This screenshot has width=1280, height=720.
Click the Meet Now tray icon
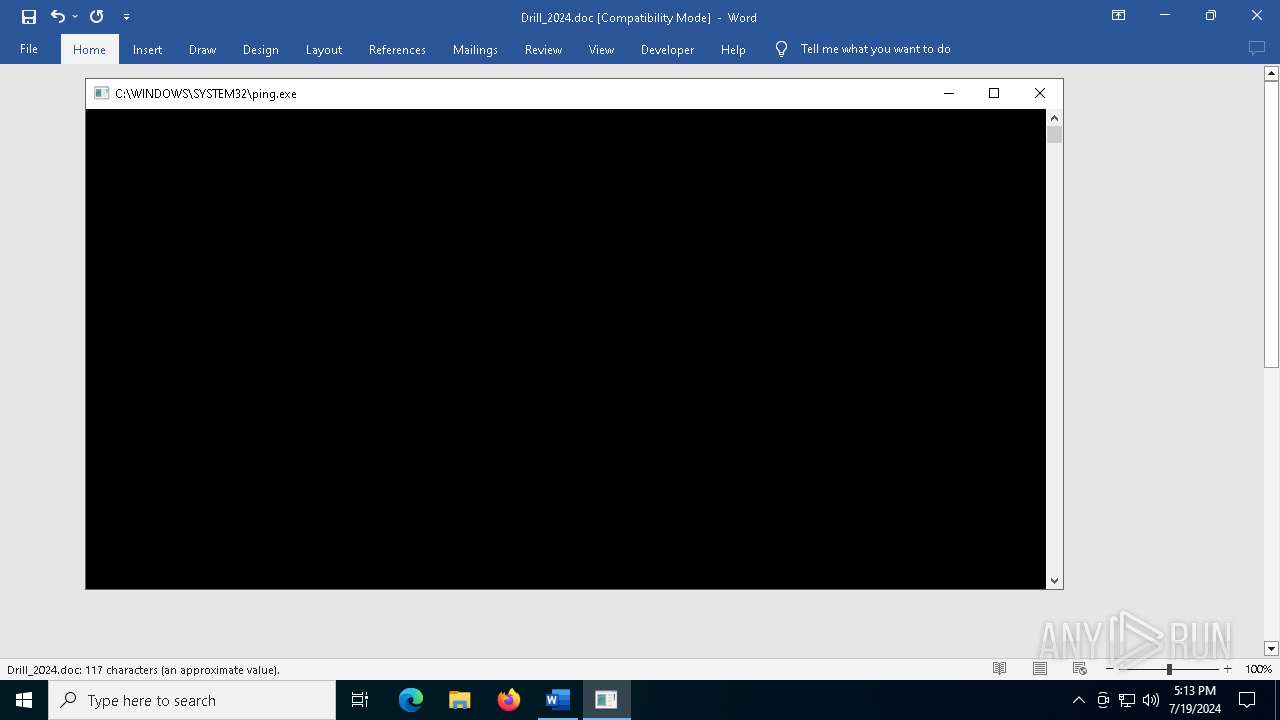point(1103,700)
